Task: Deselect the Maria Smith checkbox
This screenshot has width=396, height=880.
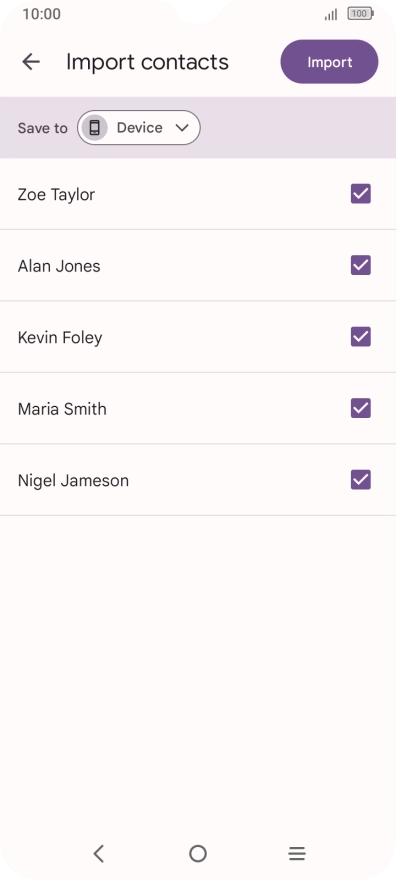Action: tap(361, 408)
